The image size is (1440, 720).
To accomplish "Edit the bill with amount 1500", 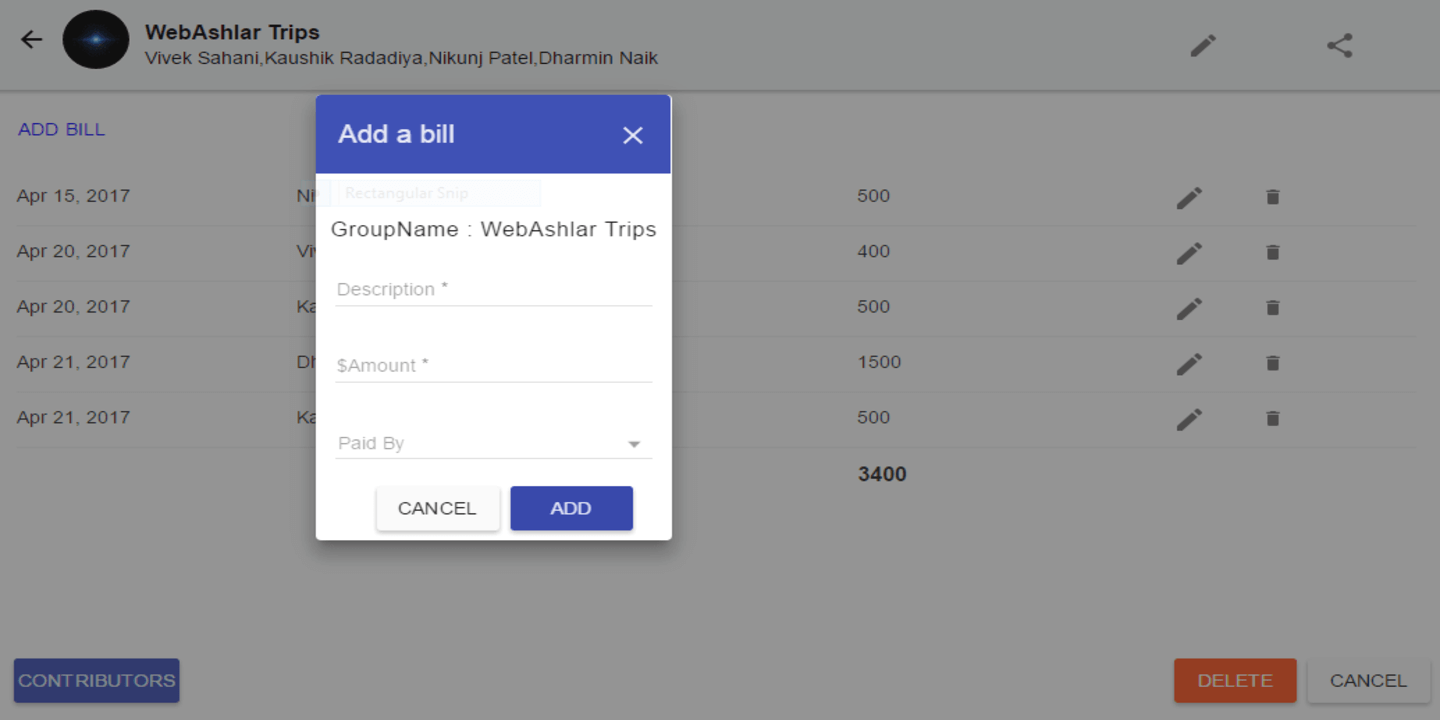I will coord(1189,363).
